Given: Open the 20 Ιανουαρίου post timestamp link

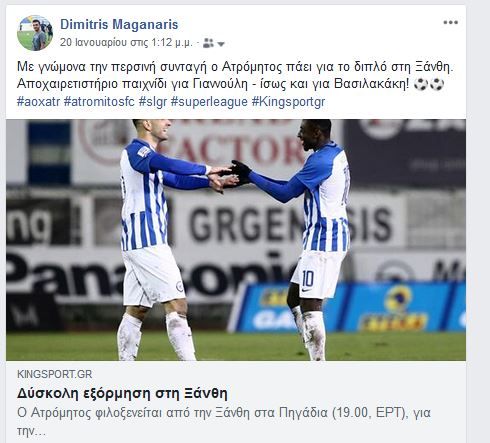Looking at the screenshot, I should 126,43.
